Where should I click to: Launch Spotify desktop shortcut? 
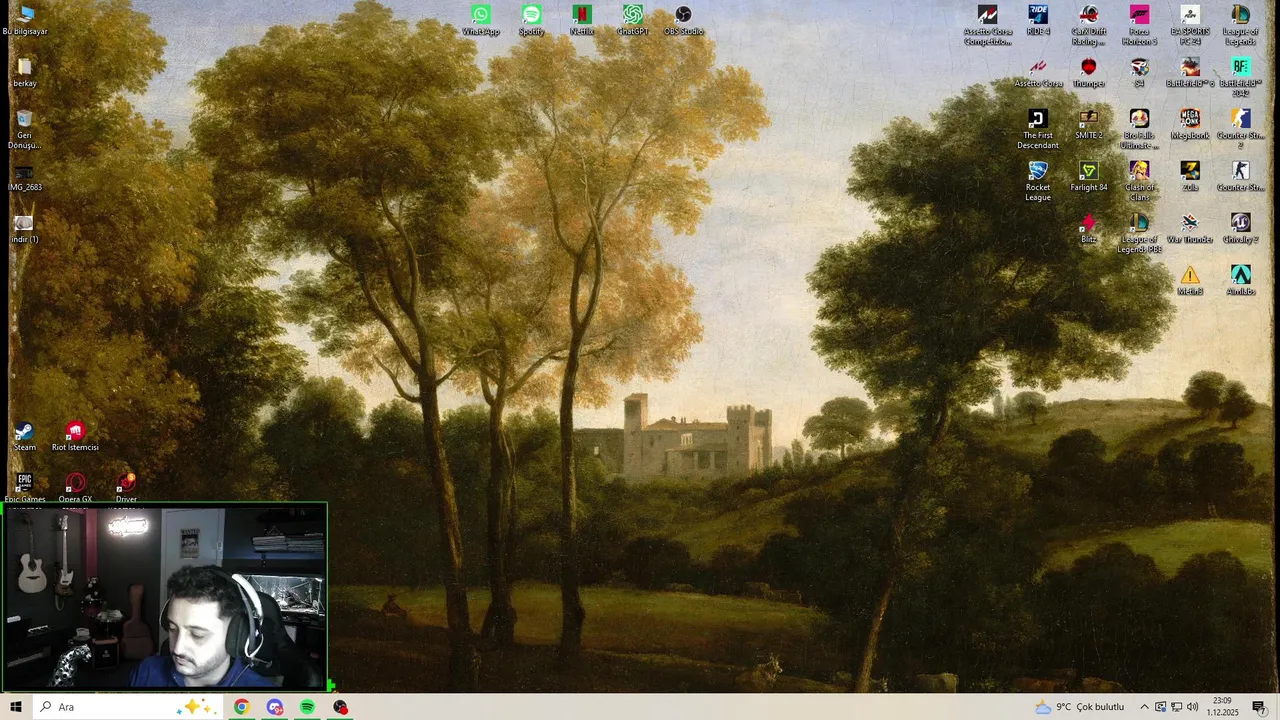pos(531,20)
